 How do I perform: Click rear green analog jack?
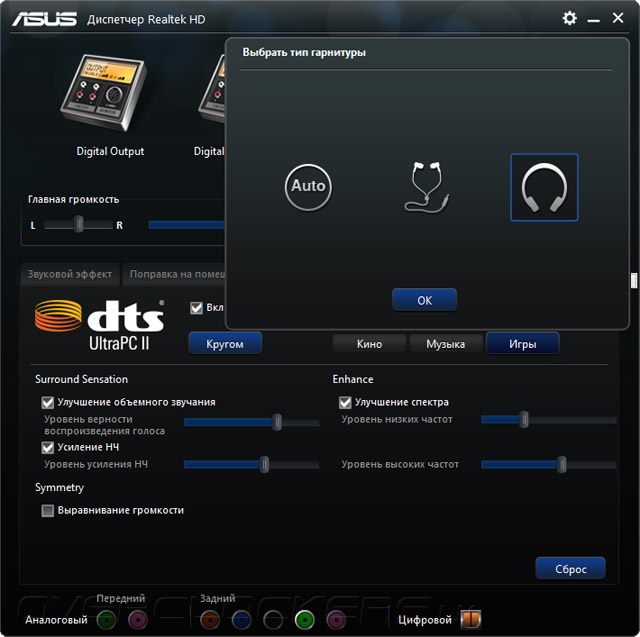[304, 620]
